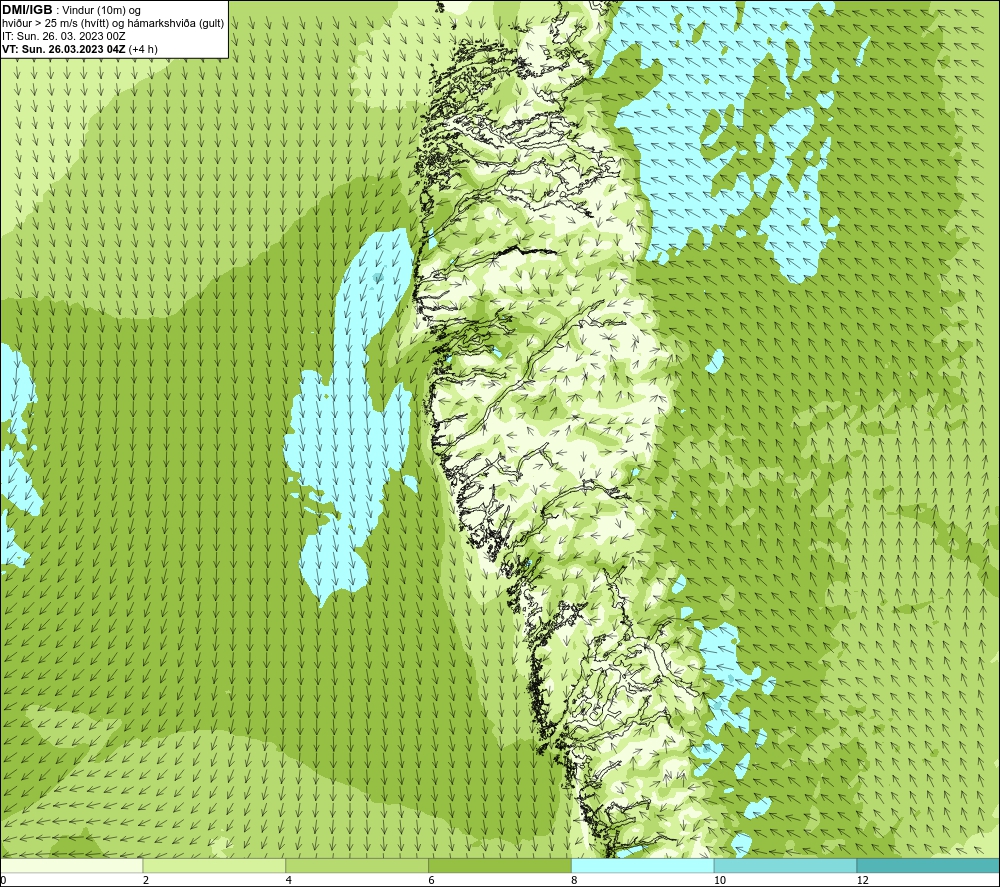This screenshot has width=1000, height=887.
Task: Click the 'IT: Sun. 26. 03. 2023 00Z' line
Action: (64, 36)
